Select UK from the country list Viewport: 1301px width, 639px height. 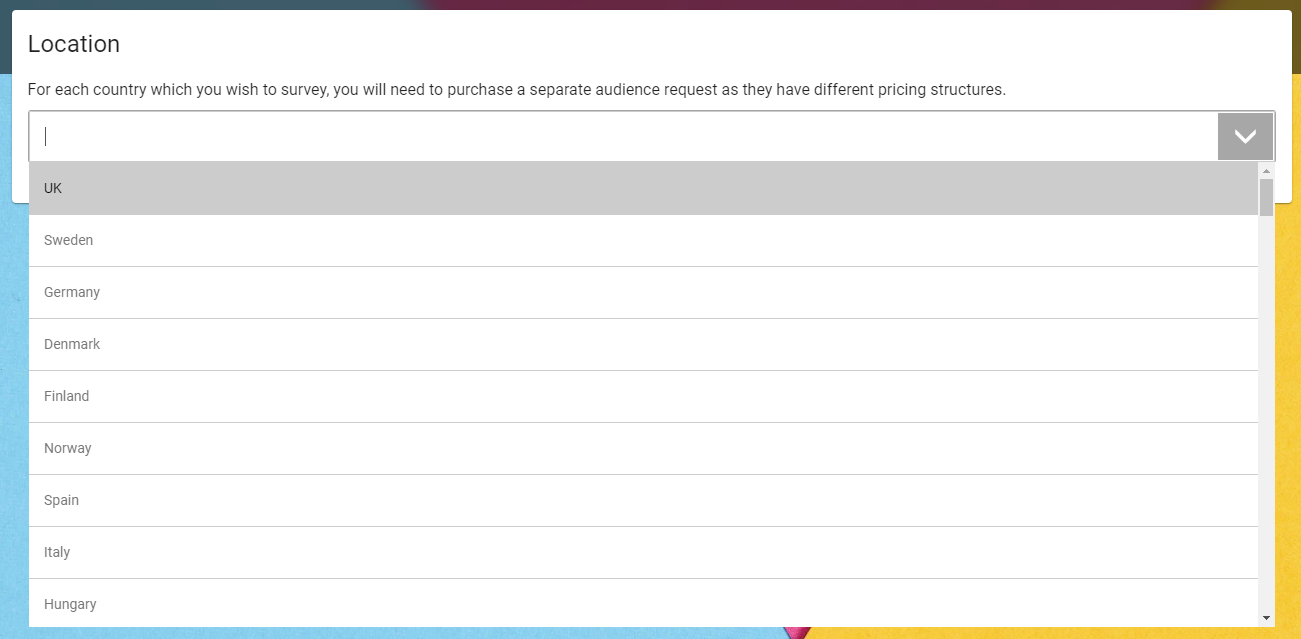(643, 188)
